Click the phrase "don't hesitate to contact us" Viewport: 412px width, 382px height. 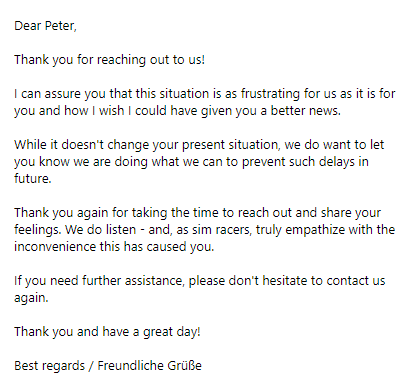click(307, 281)
